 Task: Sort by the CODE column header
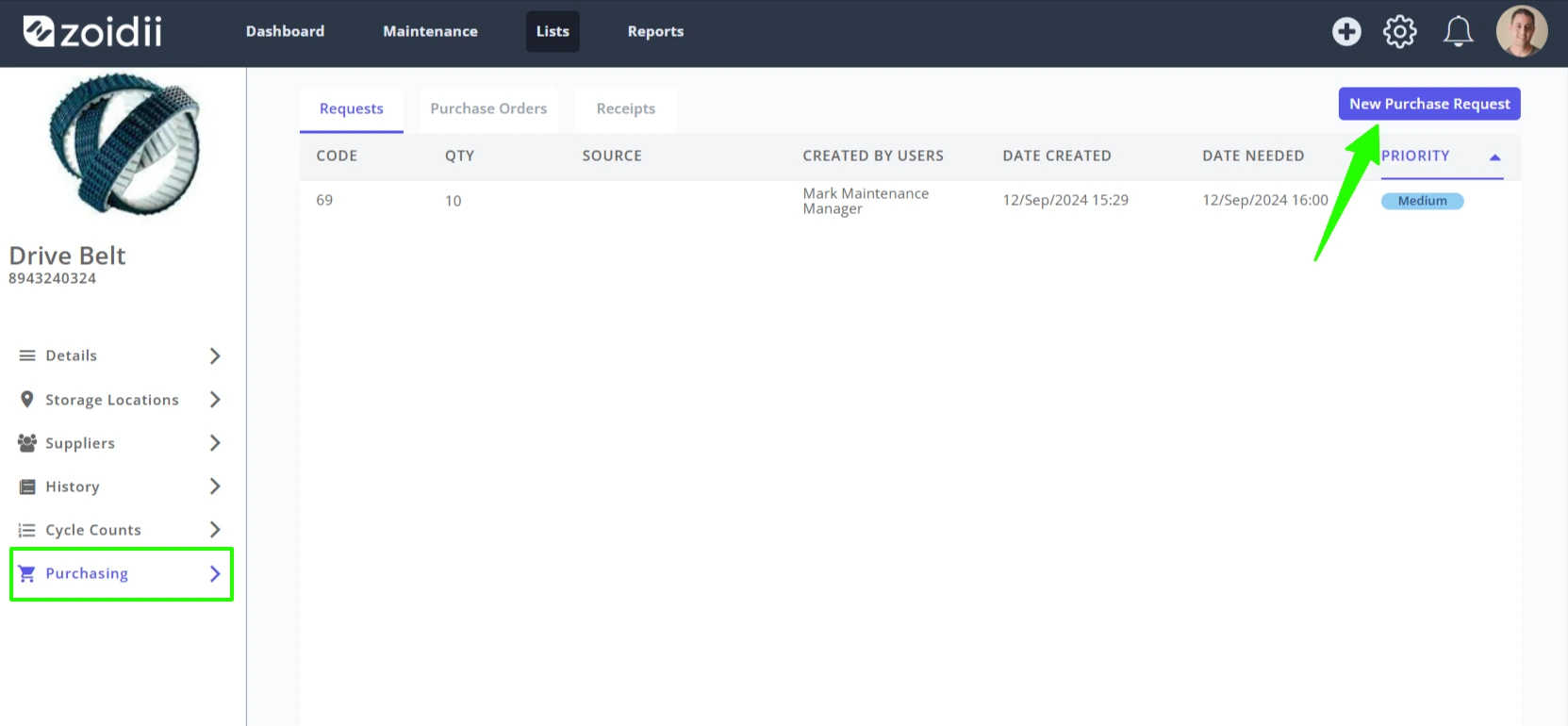pos(337,157)
